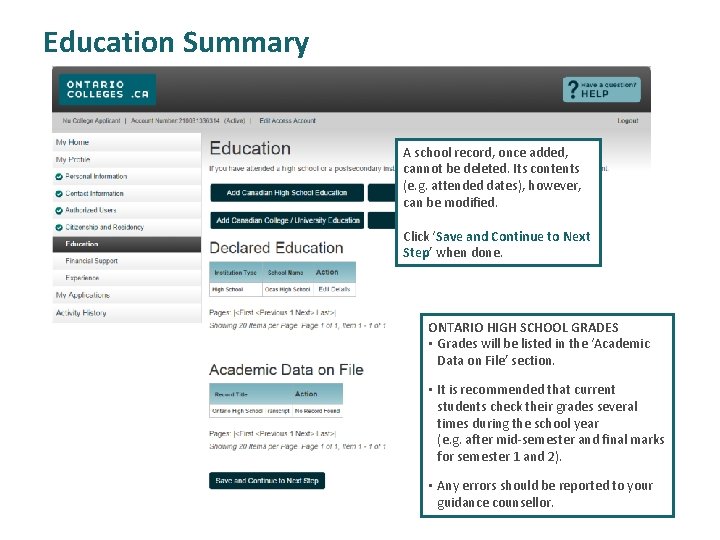Click the account number text in the header
720x540 pixels.
(x=188, y=121)
